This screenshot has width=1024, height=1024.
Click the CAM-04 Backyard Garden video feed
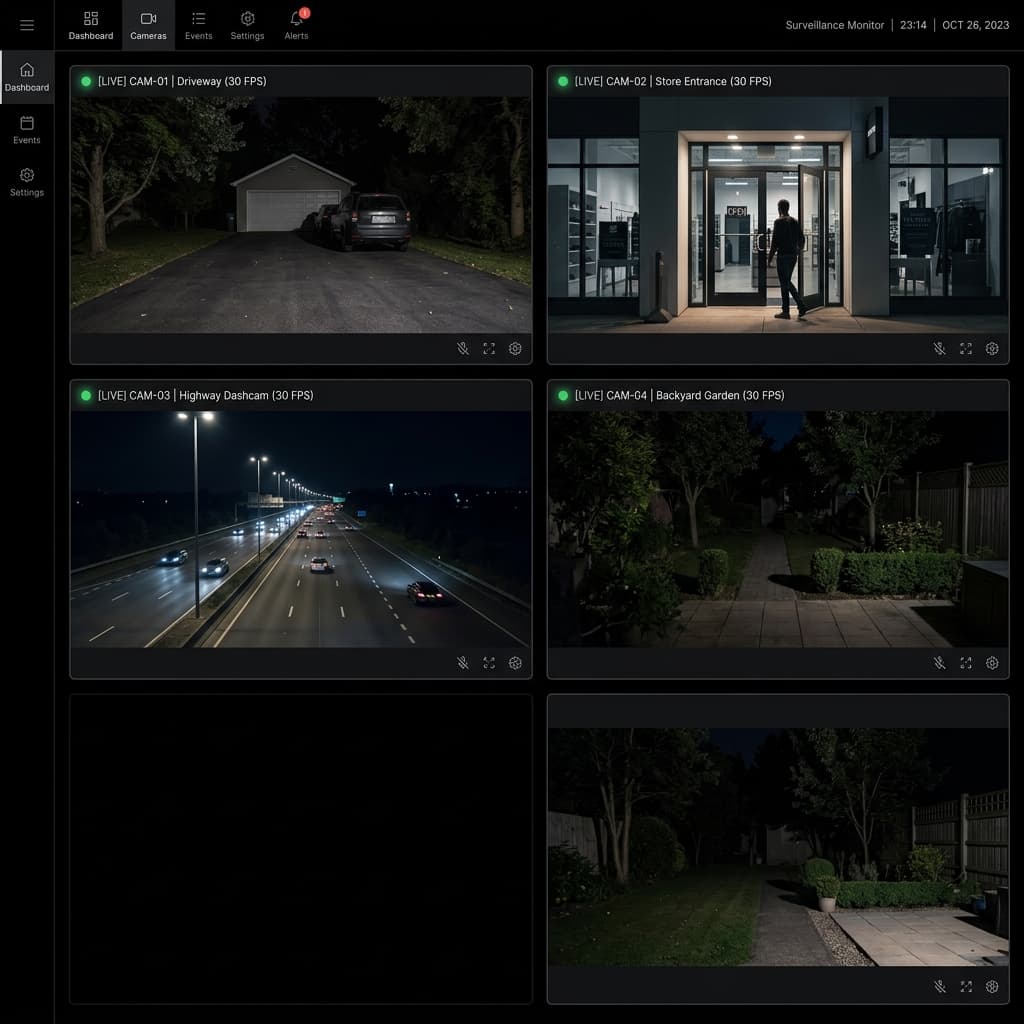(778, 529)
